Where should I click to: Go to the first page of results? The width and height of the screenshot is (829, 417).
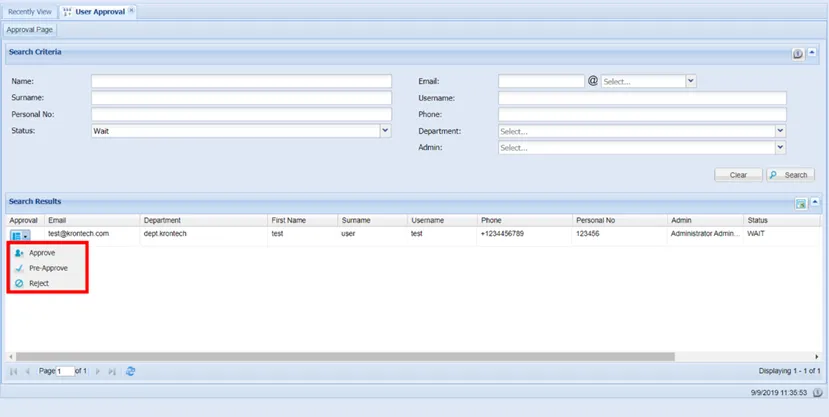tap(14, 372)
